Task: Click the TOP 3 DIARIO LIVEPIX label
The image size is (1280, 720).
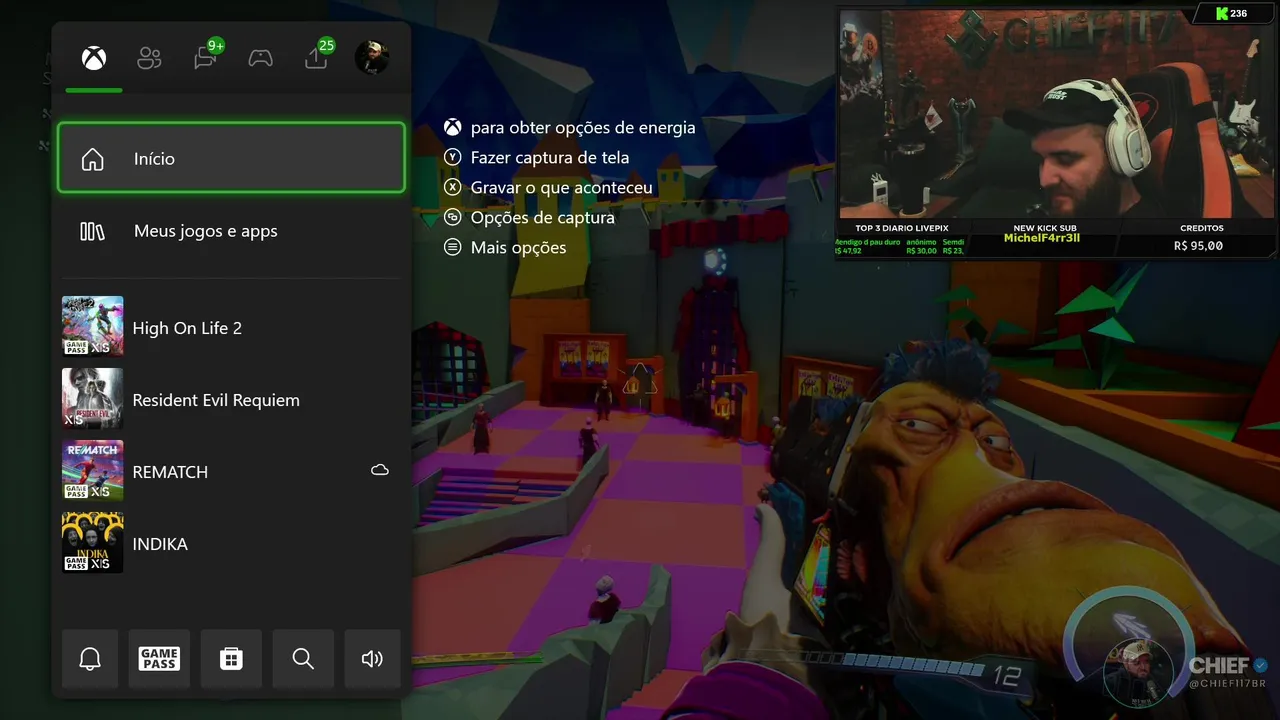Action: click(902, 228)
